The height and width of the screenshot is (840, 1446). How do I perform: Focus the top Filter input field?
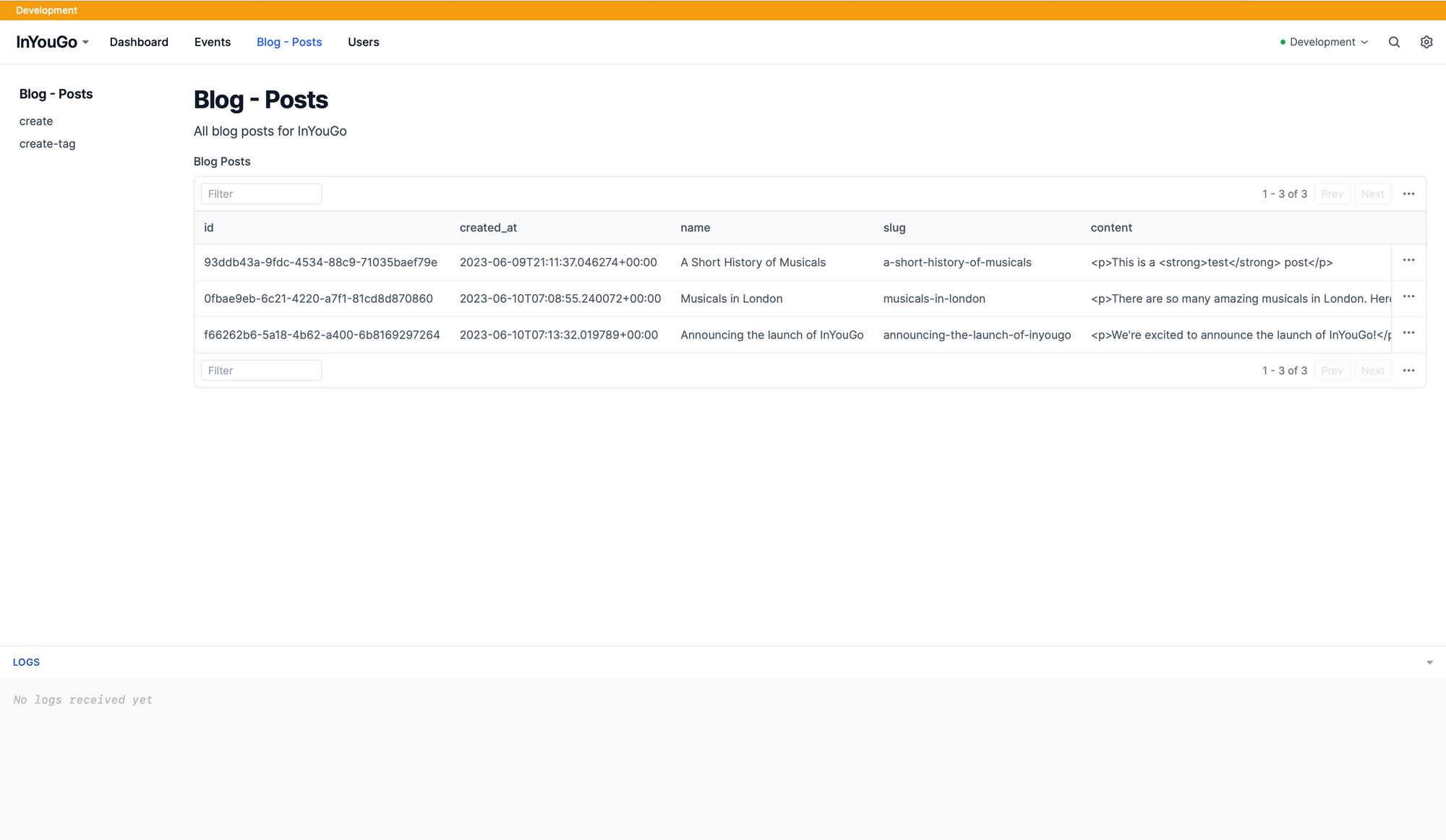click(261, 194)
